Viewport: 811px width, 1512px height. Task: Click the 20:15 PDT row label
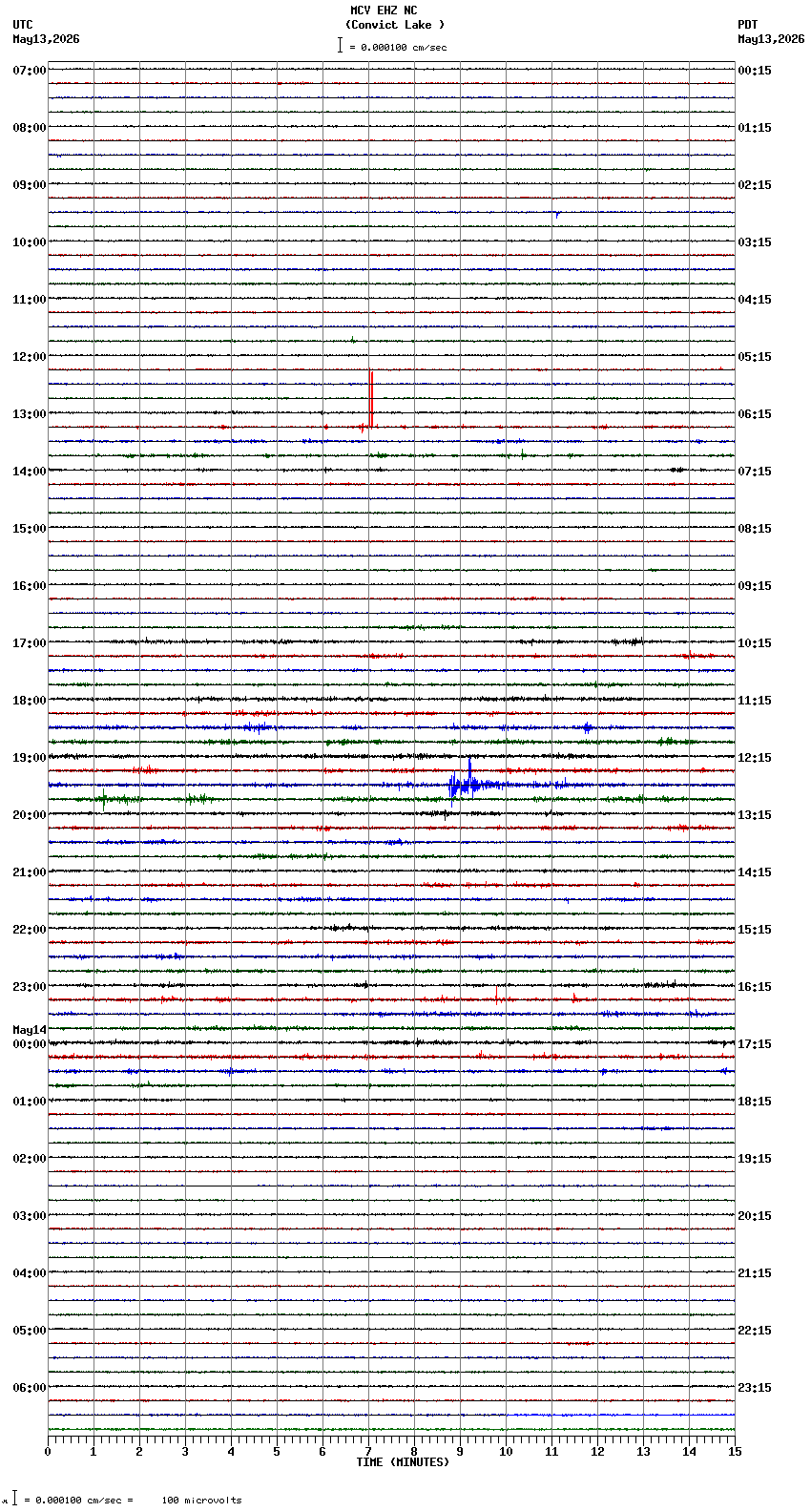click(x=755, y=1216)
